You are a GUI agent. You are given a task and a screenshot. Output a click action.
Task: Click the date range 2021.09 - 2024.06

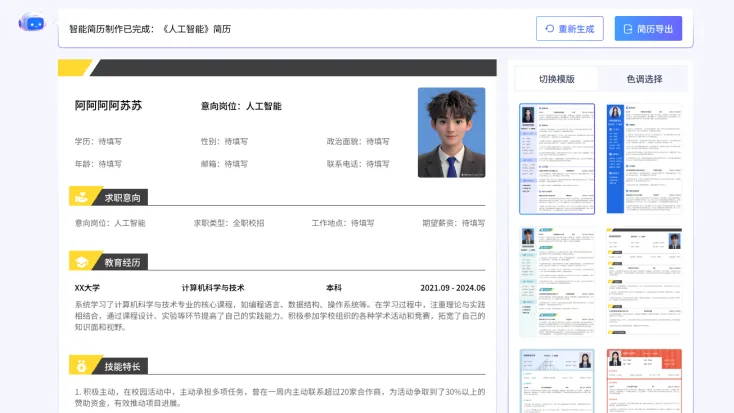coord(453,288)
